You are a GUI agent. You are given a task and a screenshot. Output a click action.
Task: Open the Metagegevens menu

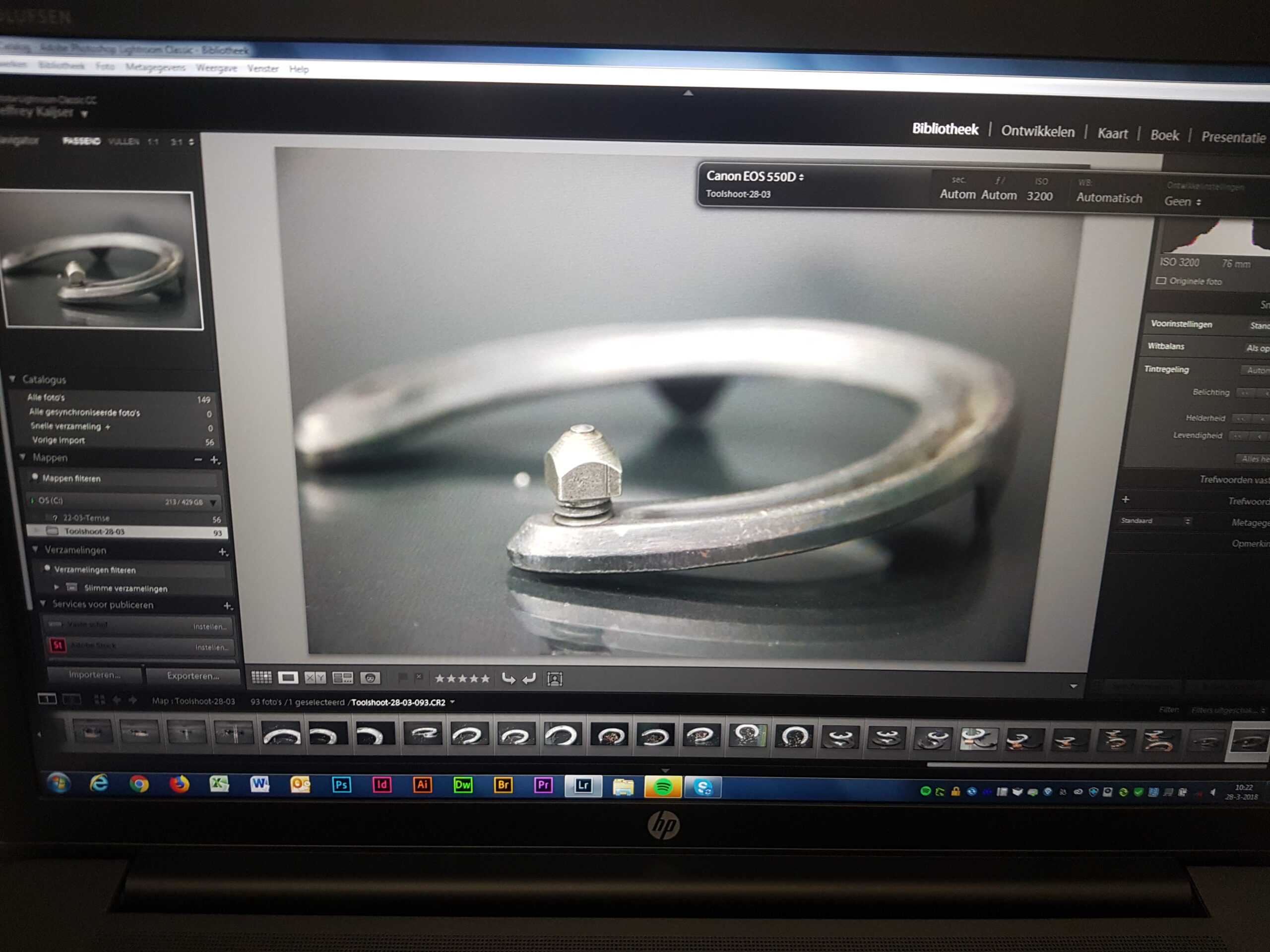(155, 67)
